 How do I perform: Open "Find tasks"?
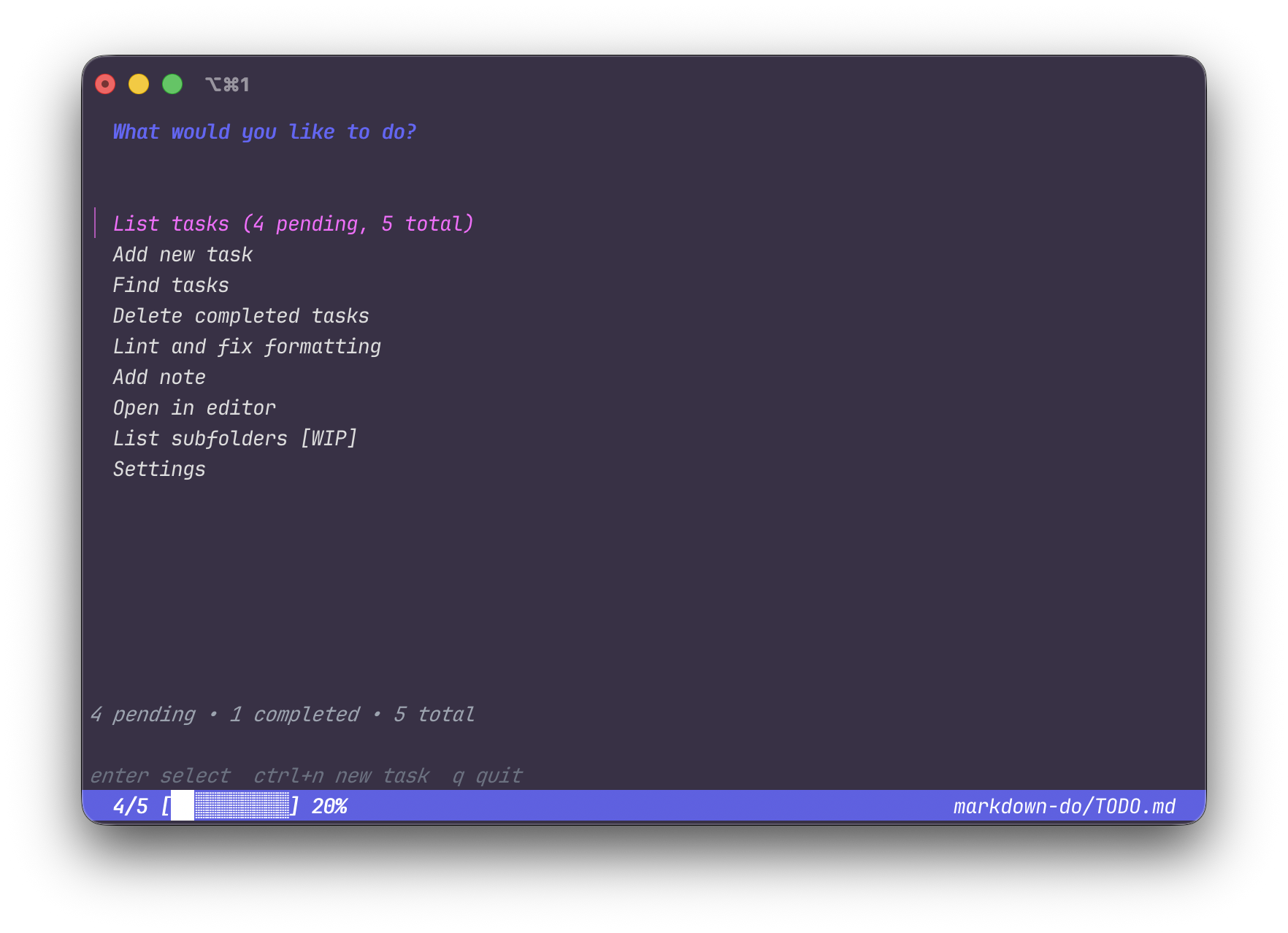pos(170,285)
